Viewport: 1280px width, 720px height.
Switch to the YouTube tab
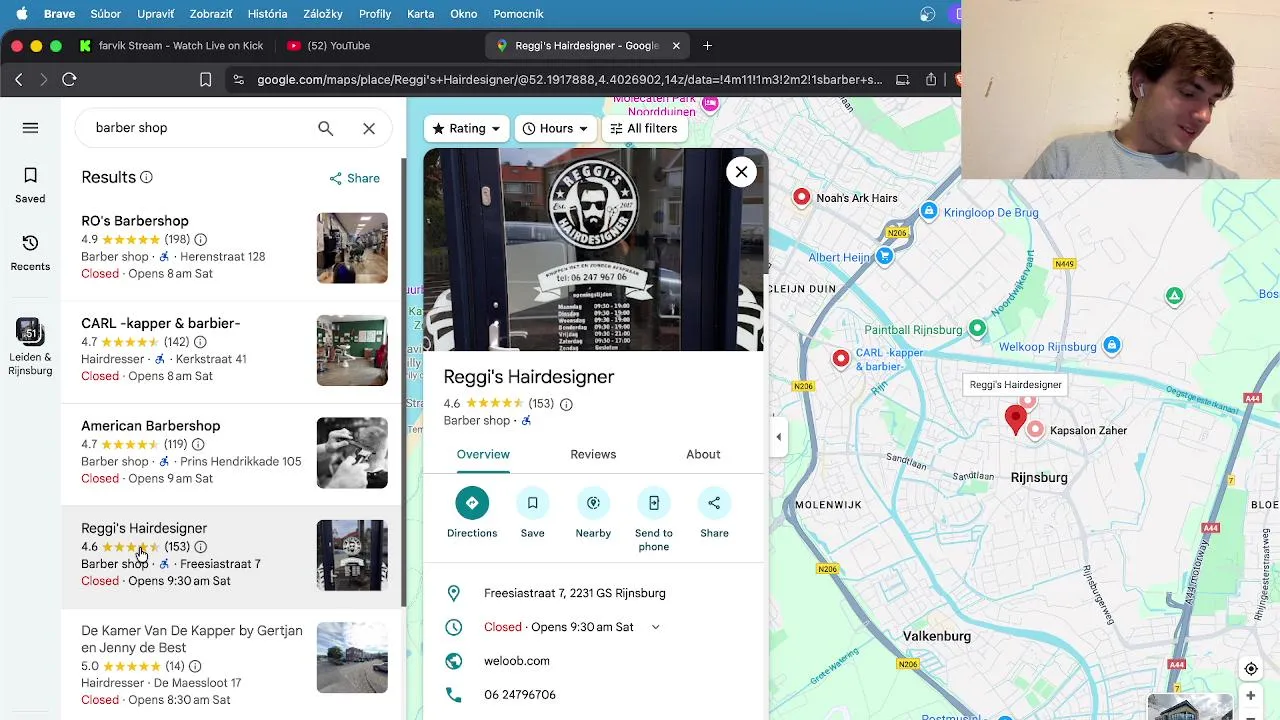[328, 45]
